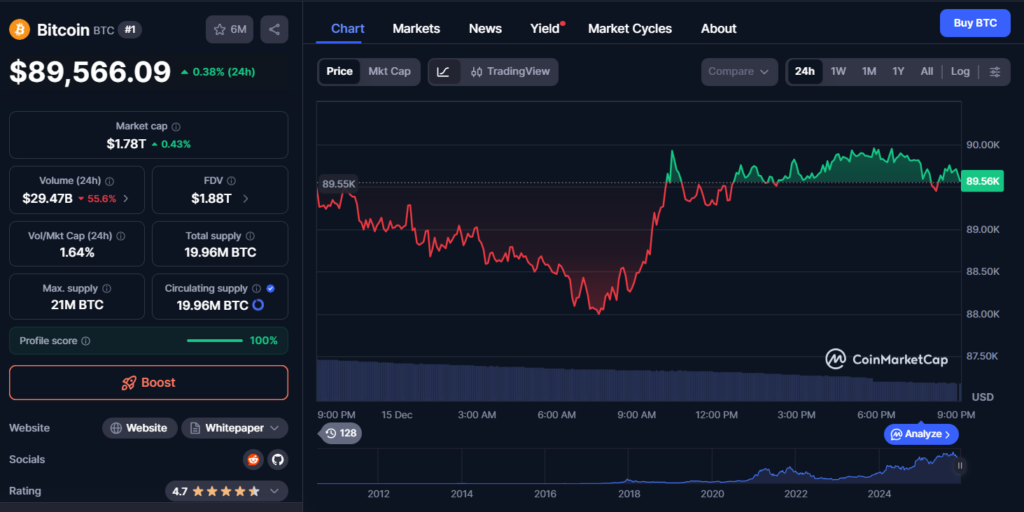Add Bitcoin to watchlist via star button
The height and width of the screenshot is (512, 1024).
click(x=230, y=29)
